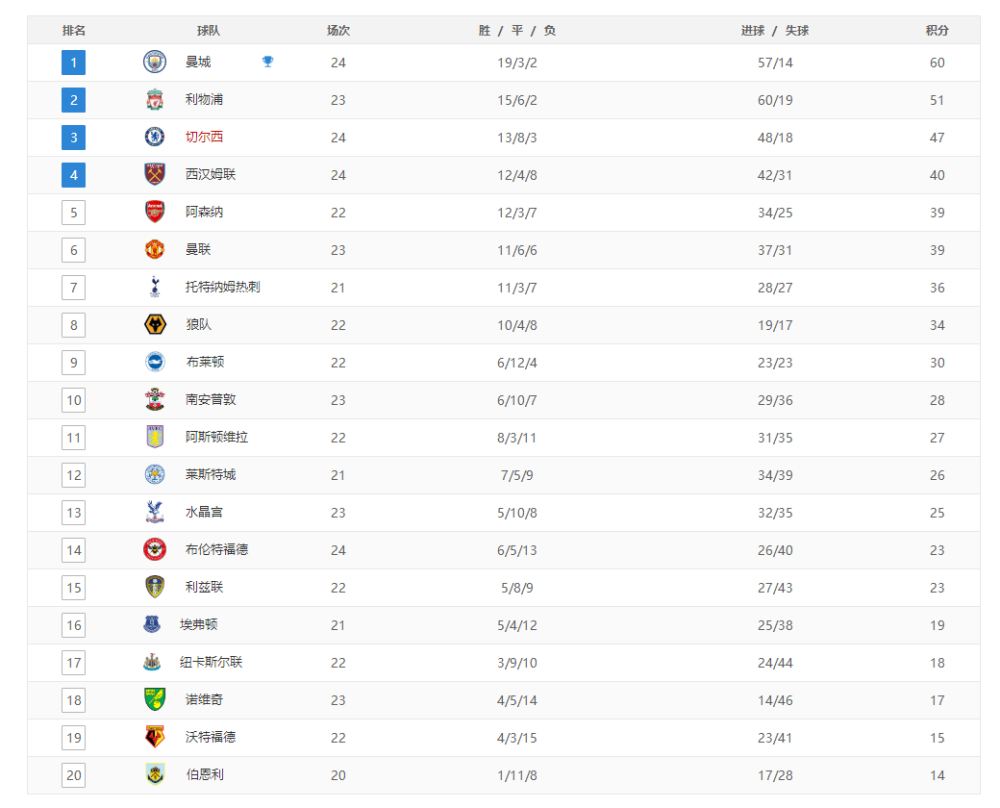Open the 布莱顿 team name
The image size is (1000, 808).
click(205, 362)
